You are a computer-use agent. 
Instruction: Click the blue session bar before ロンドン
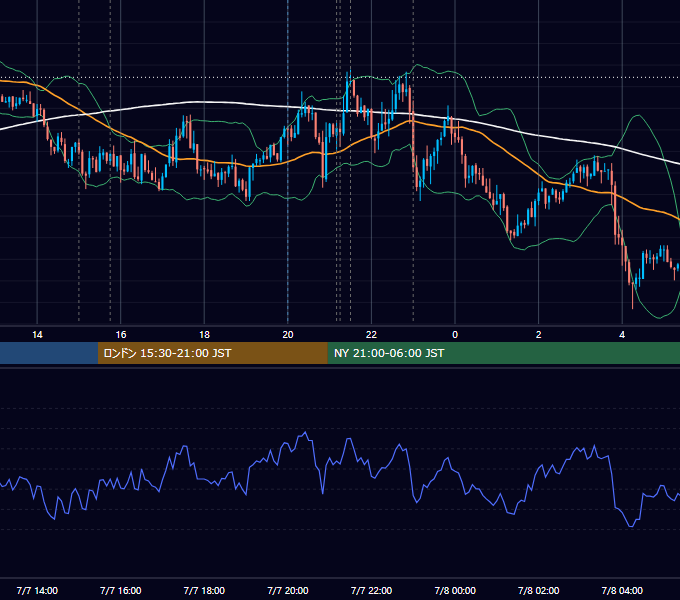(49, 353)
